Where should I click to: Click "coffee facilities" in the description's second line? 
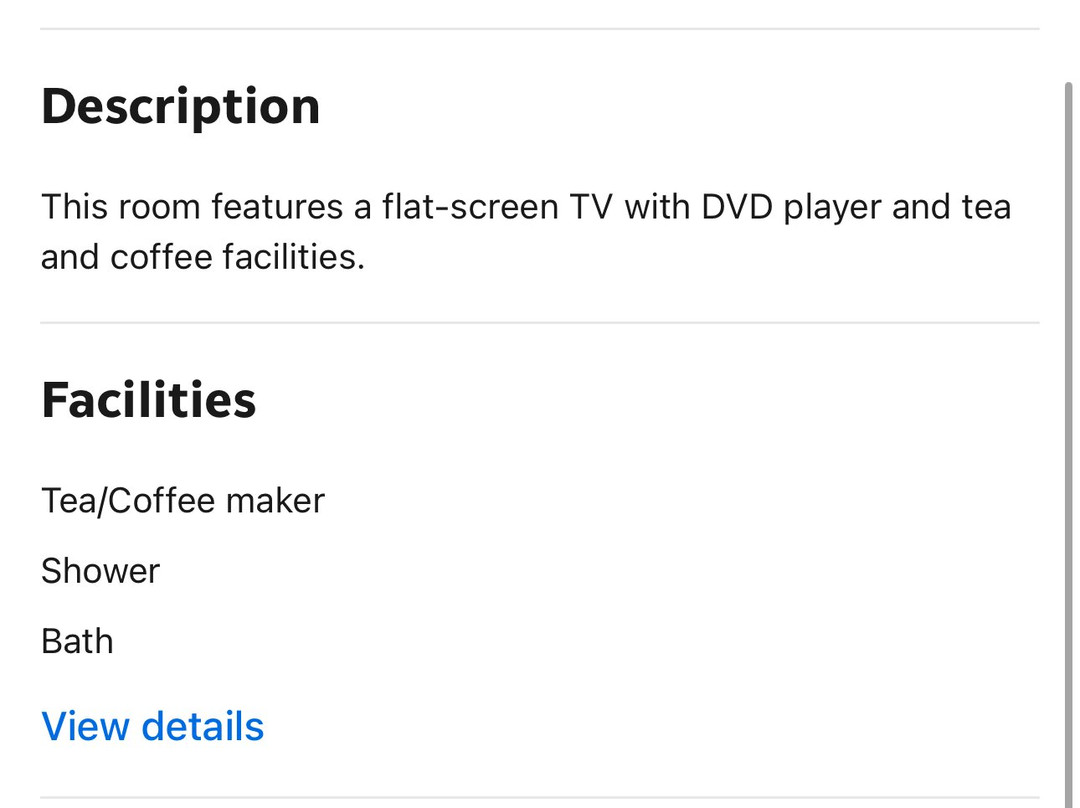(238, 258)
